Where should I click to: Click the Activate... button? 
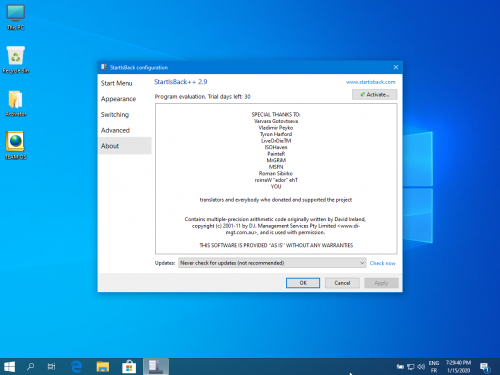click(x=374, y=95)
